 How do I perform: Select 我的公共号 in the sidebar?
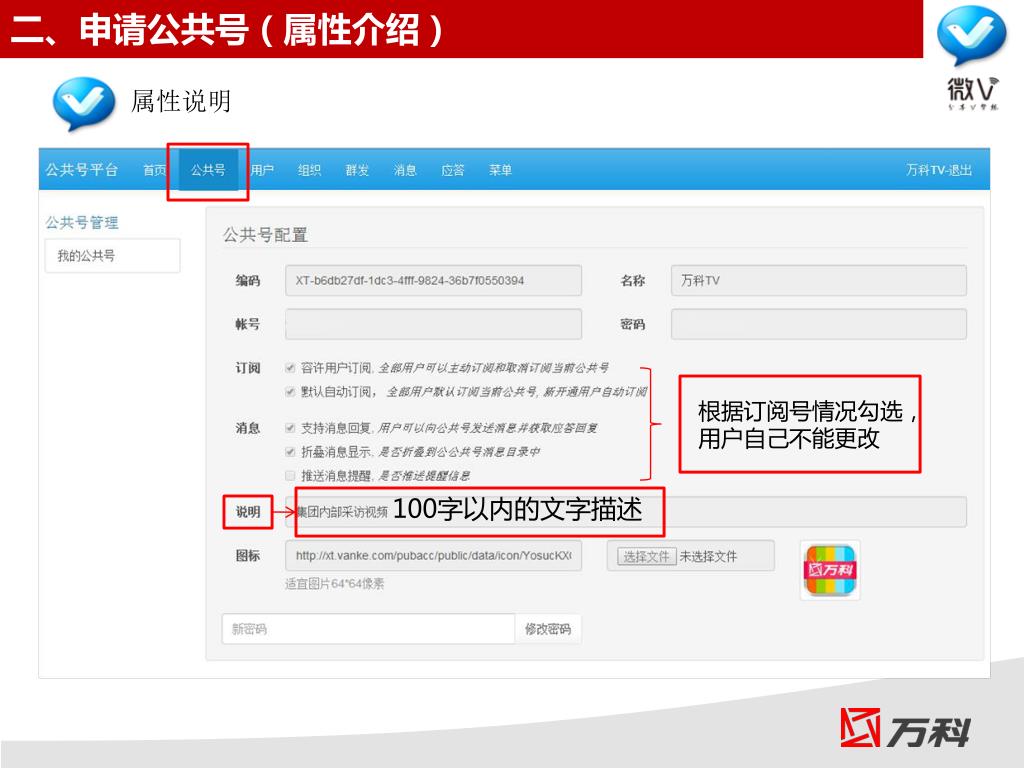point(112,255)
